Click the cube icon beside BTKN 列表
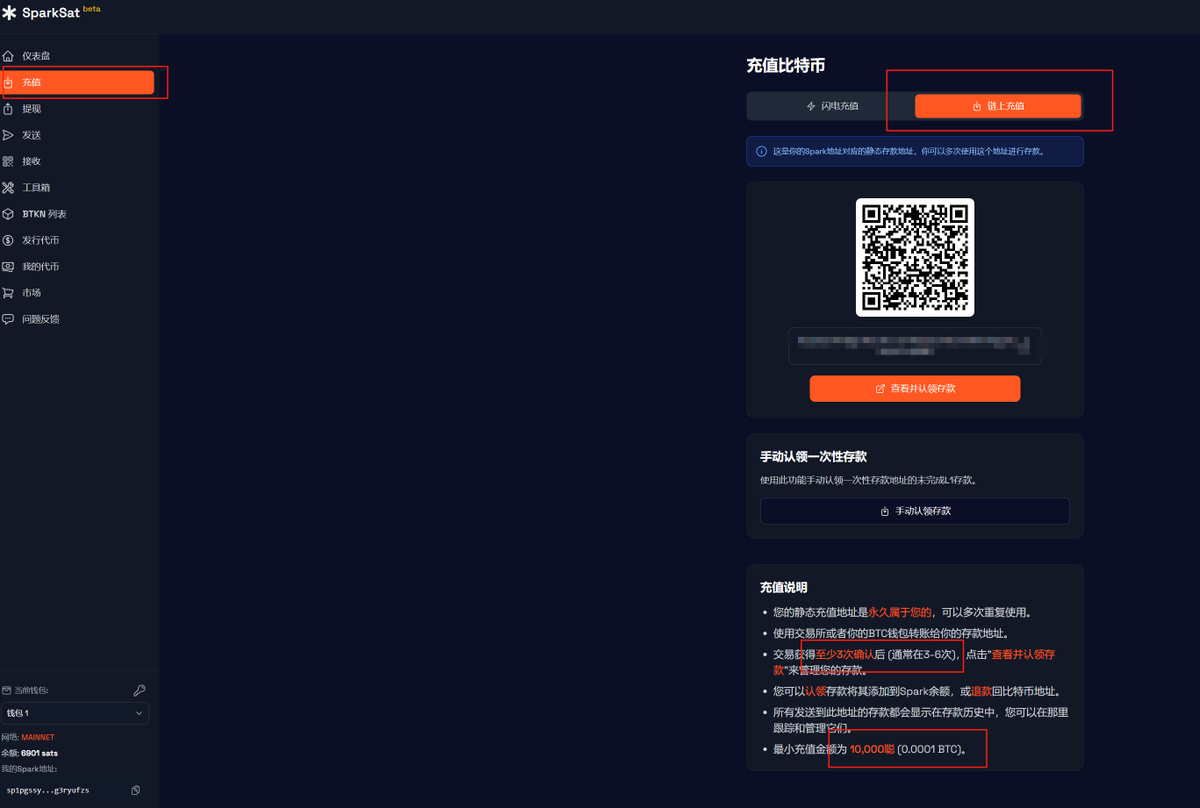Image resolution: width=1200 pixels, height=808 pixels. (x=8, y=214)
